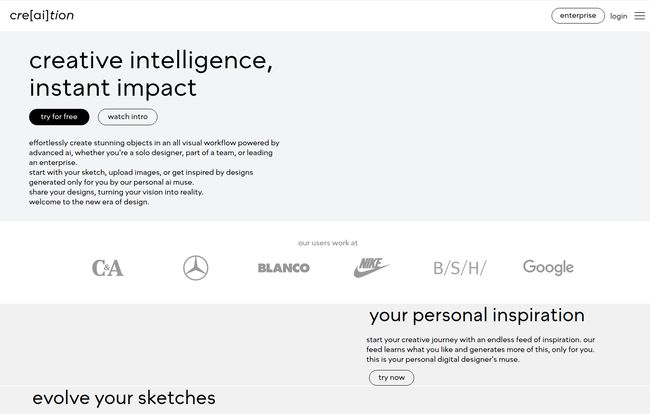Screen dimensions: 650x414
Task: Click the enterprise button
Action: 578,16
